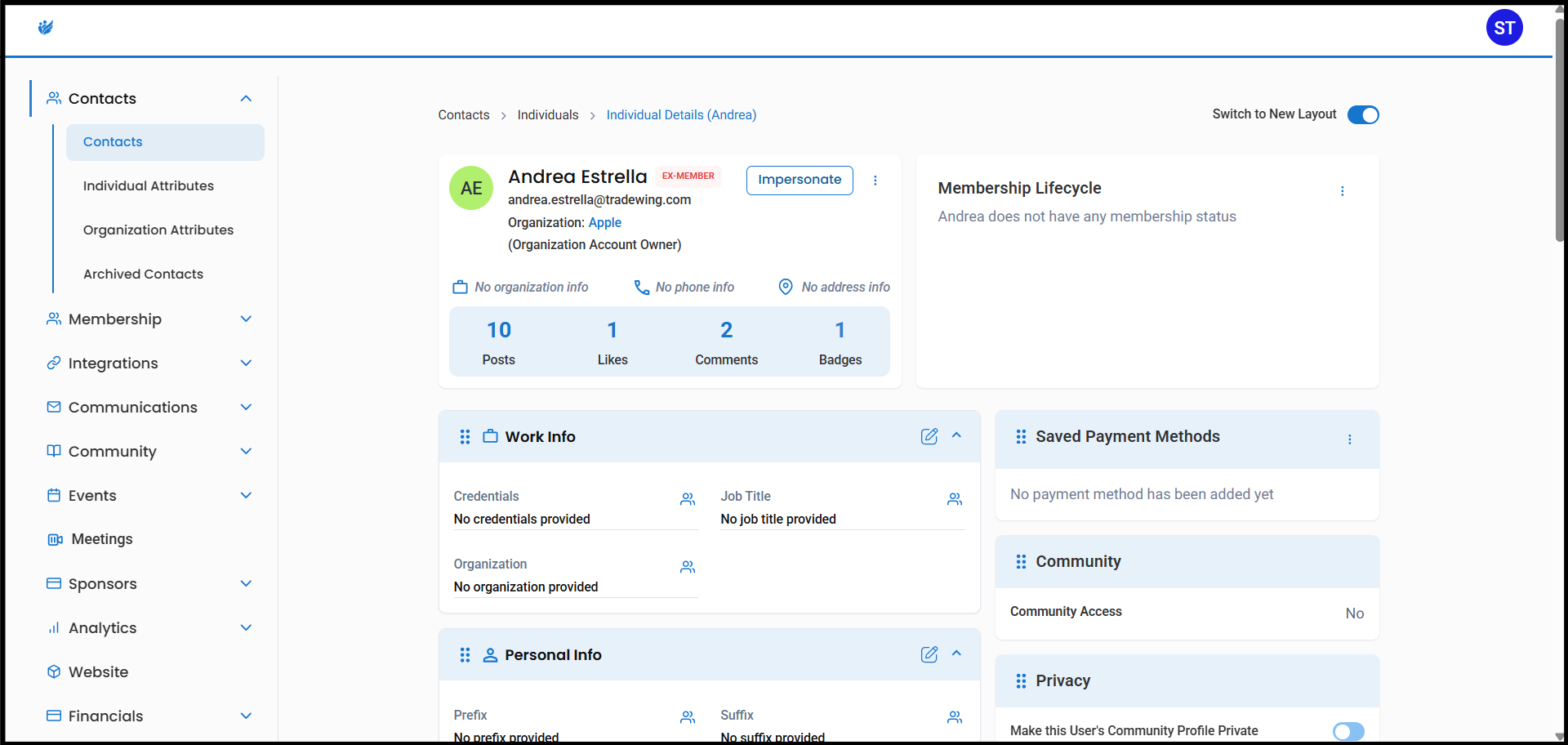Viewport: 1568px width, 745px height.
Task: Click the phone icon beside No phone info
Action: click(x=642, y=288)
